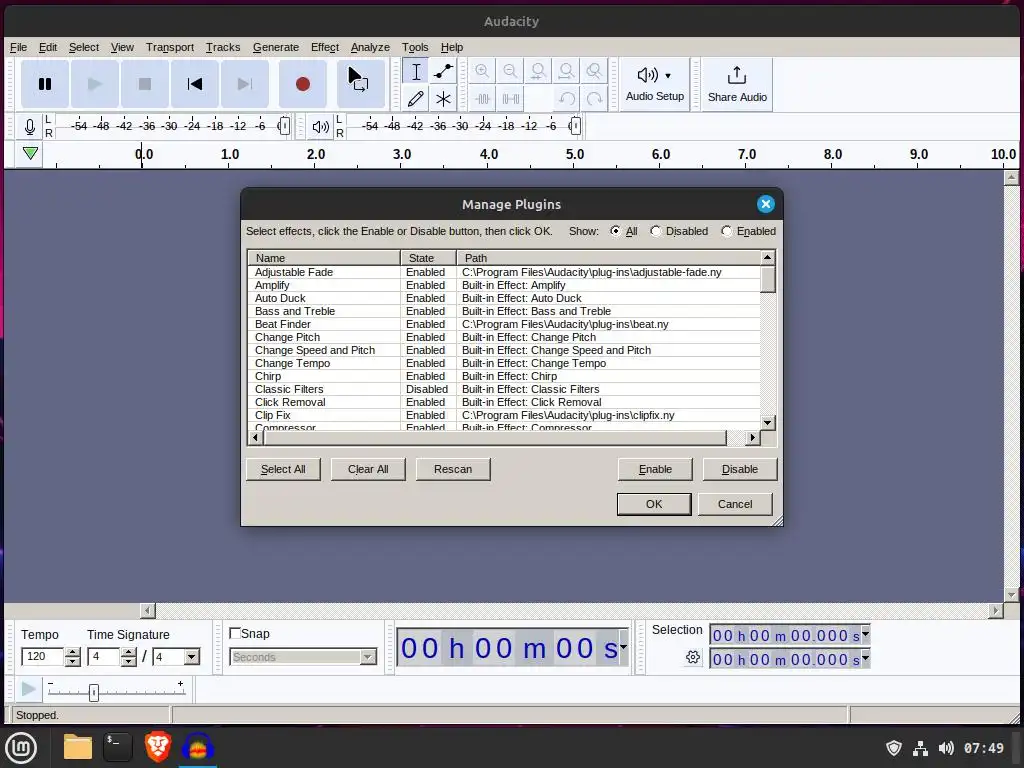The height and width of the screenshot is (768, 1024).
Task: Click Silence audio selection icon
Action: point(510,99)
